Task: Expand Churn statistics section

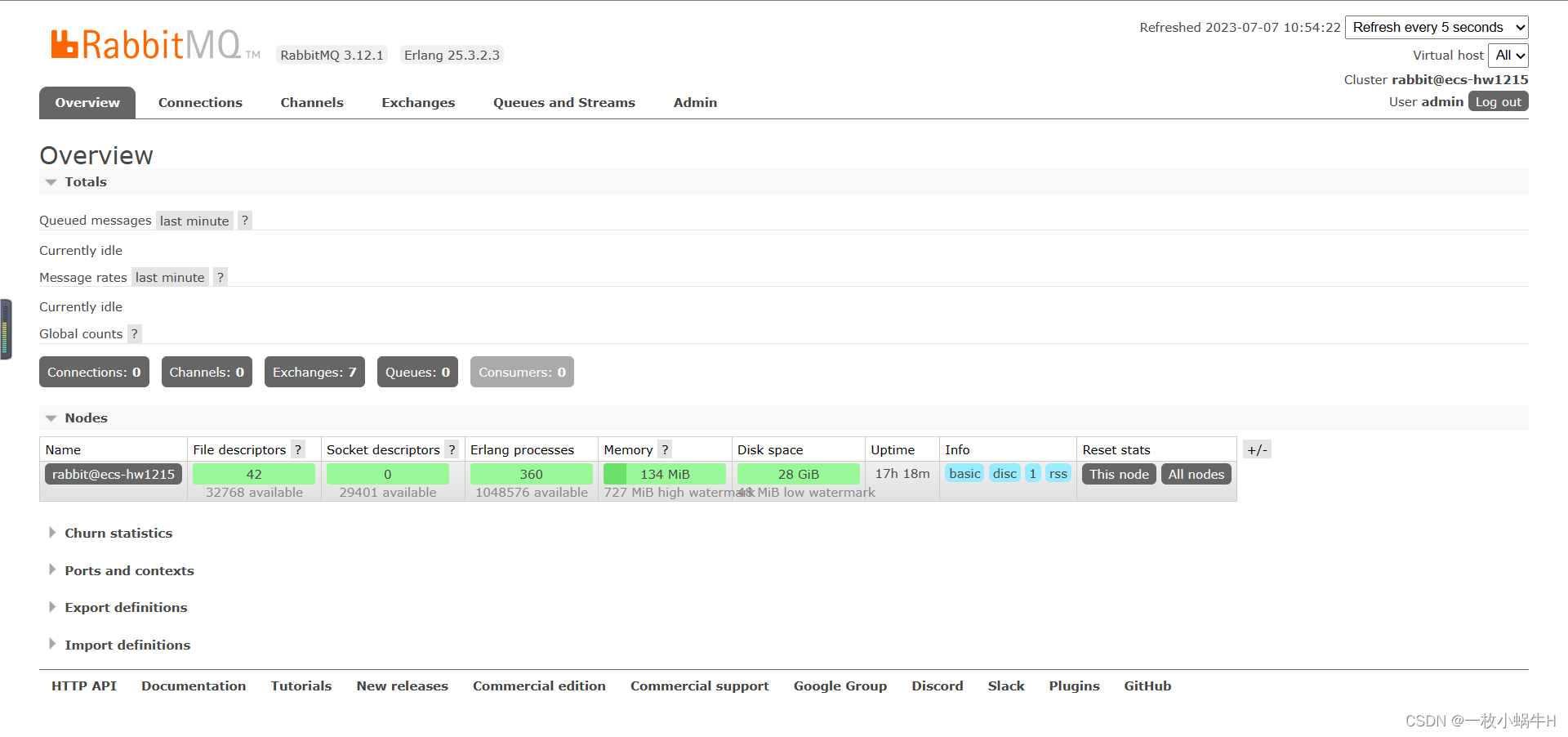Action: [118, 533]
